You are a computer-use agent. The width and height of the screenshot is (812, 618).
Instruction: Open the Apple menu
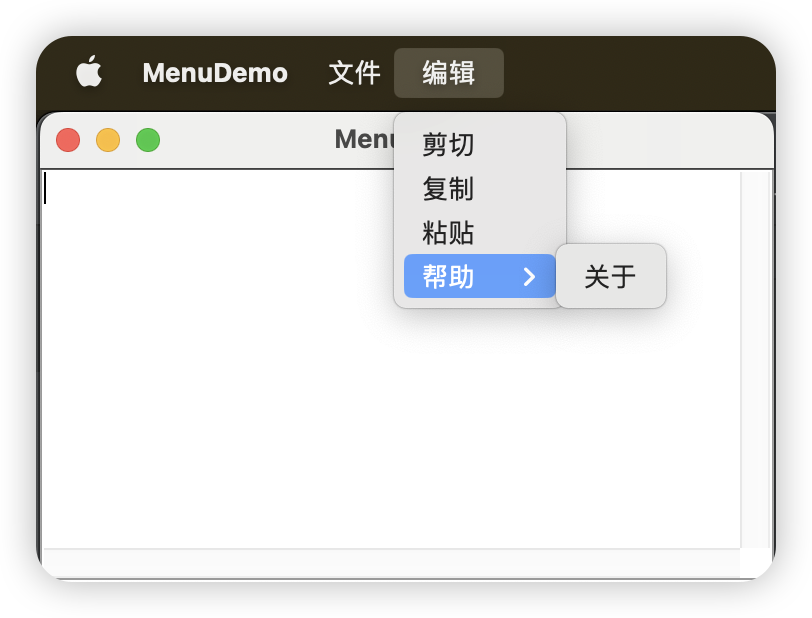click(x=89, y=73)
